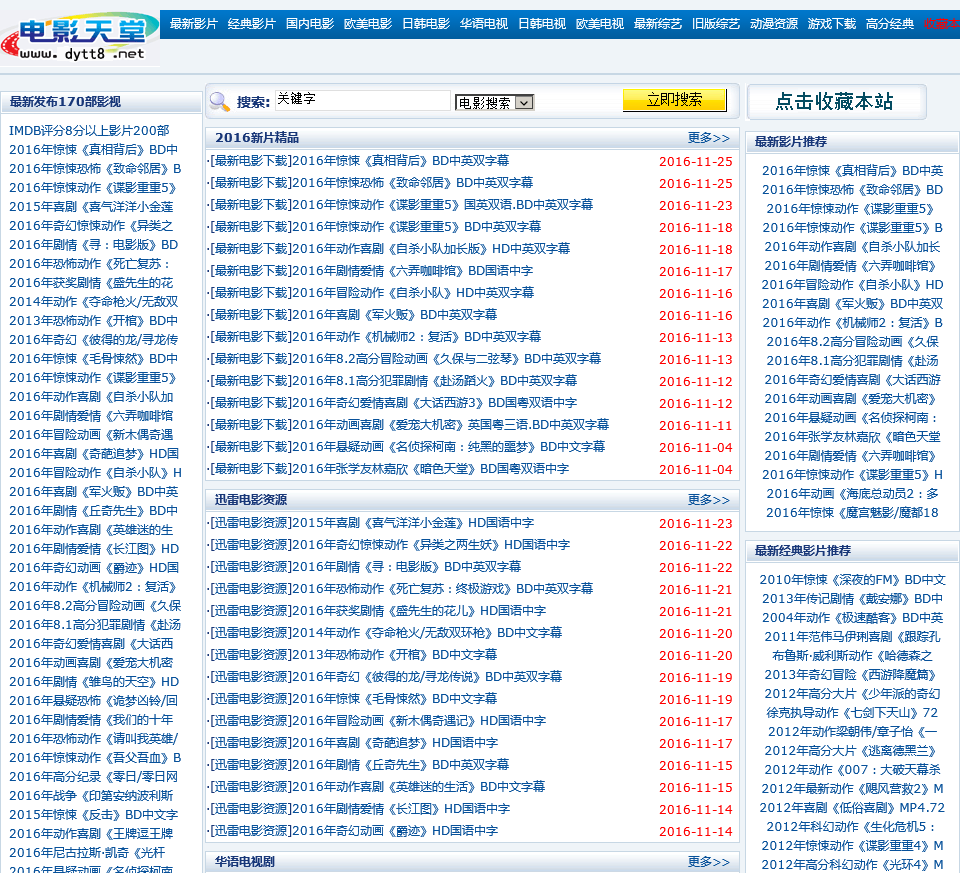Open 迅雷 《开棺》BD中文字幕 link
The width and height of the screenshot is (960, 873).
click(394, 656)
